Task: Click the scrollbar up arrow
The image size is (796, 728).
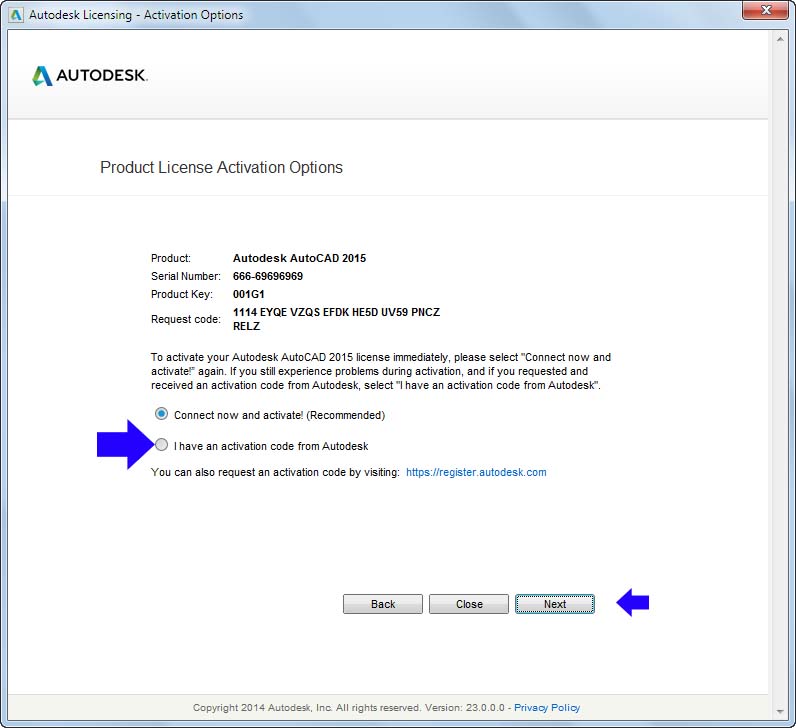Action: point(780,39)
